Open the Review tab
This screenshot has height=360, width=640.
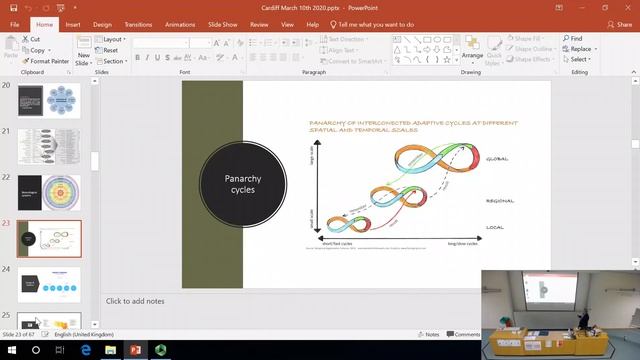tap(259, 24)
